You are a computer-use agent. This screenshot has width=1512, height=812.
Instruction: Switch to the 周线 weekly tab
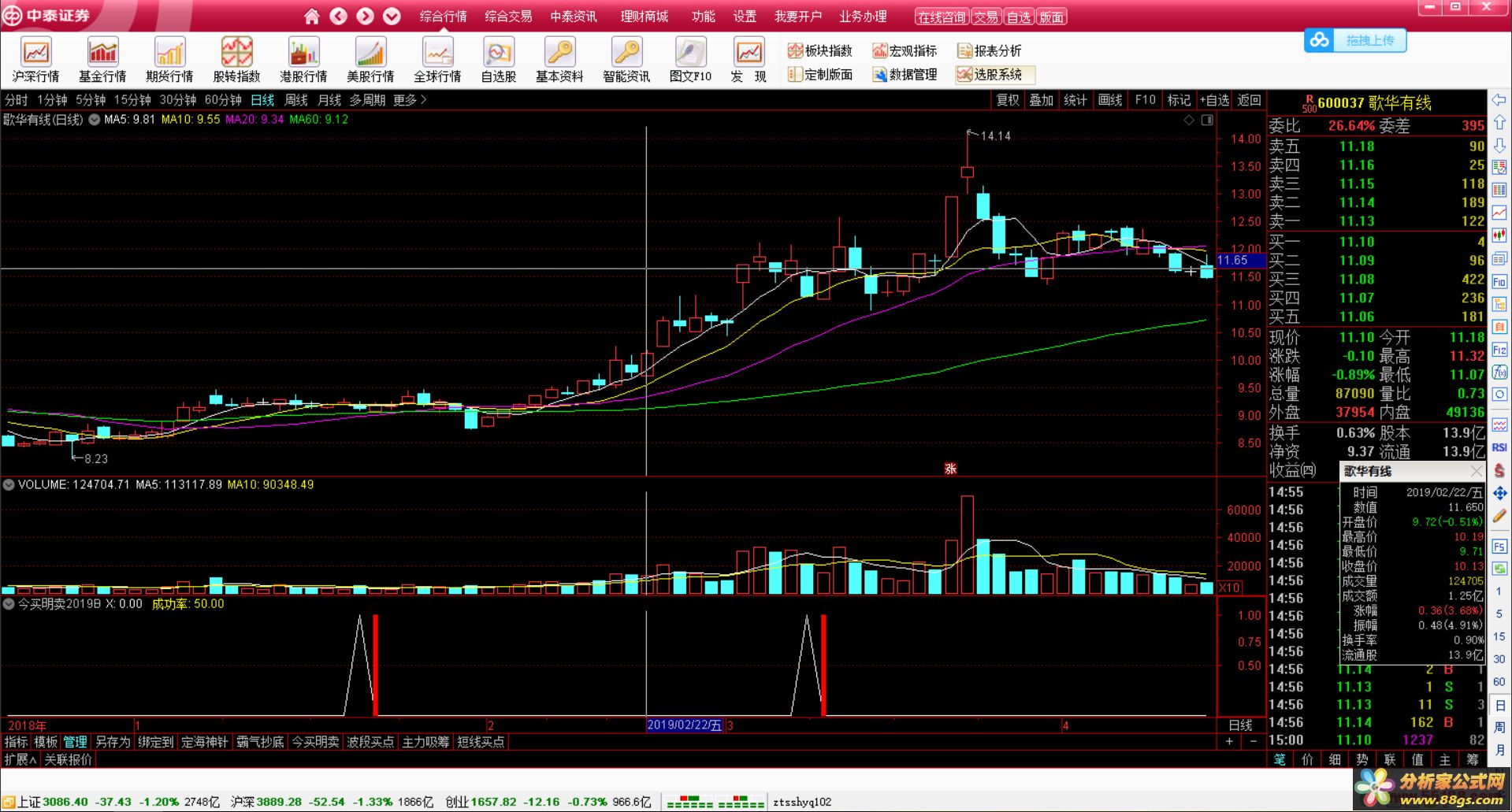coord(296,100)
